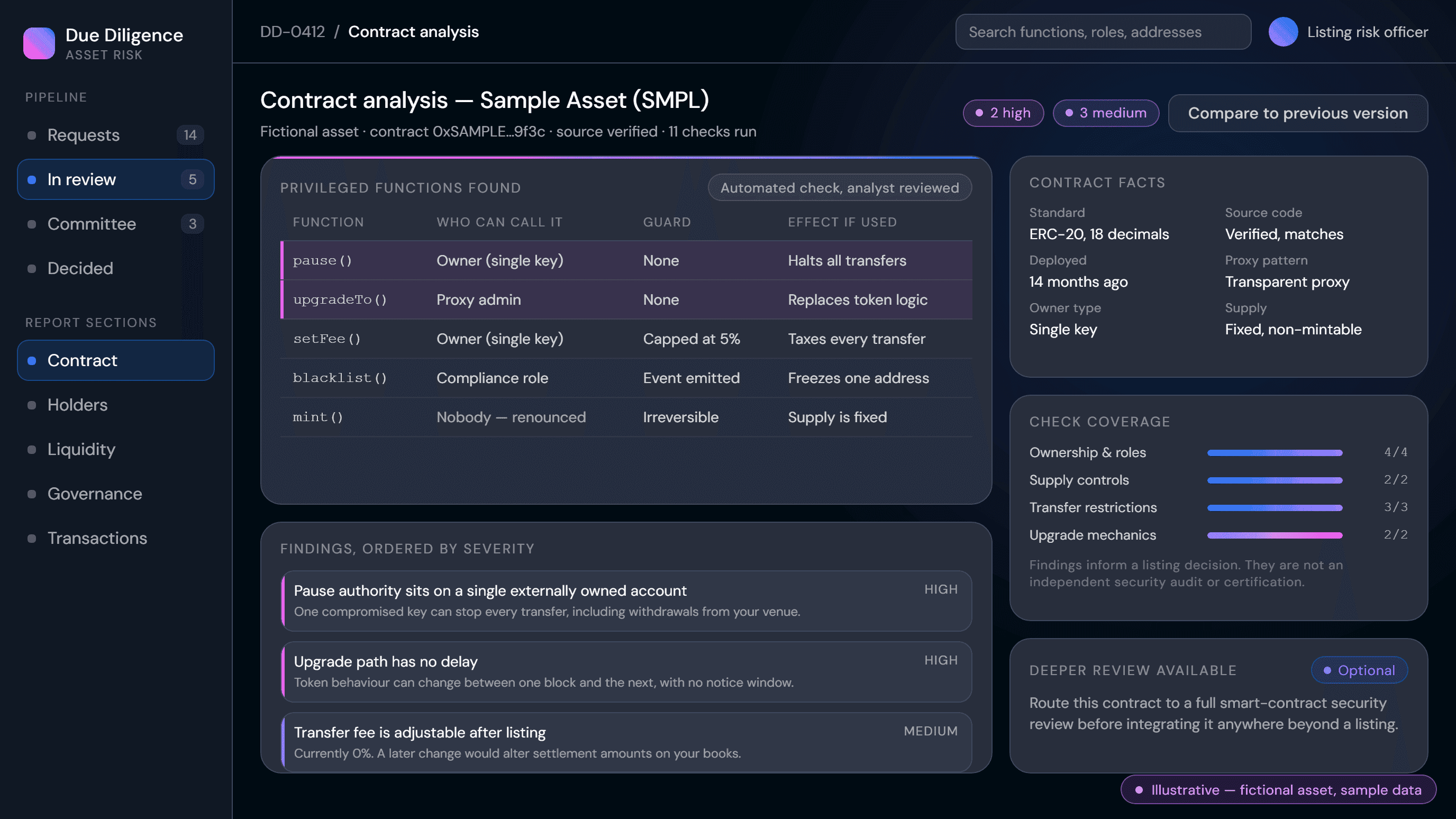
Task: Click the Requests count badge 14
Action: pos(190,135)
